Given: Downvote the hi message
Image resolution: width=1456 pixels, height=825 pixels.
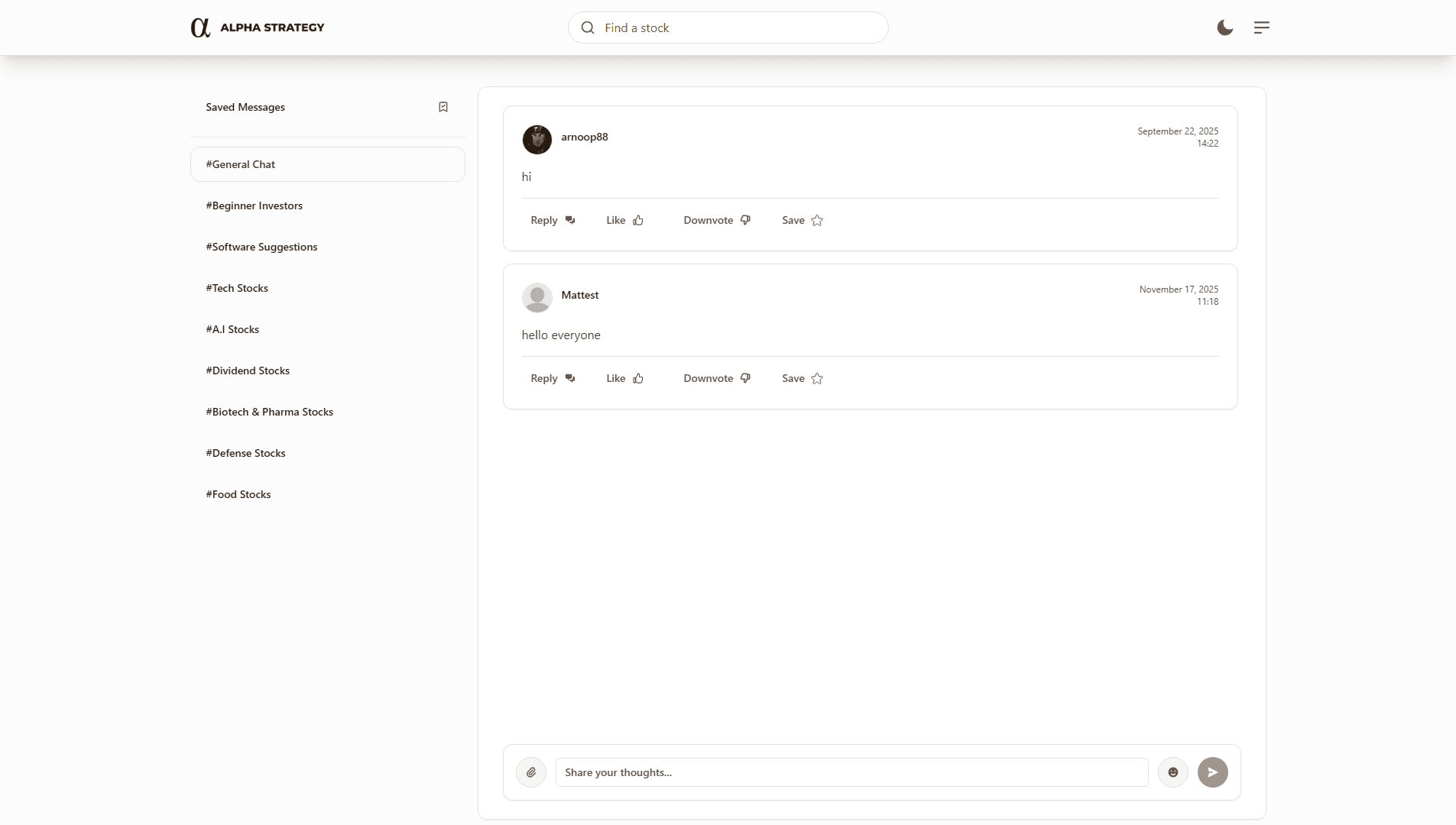Looking at the screenshot, I should [717, 220].
